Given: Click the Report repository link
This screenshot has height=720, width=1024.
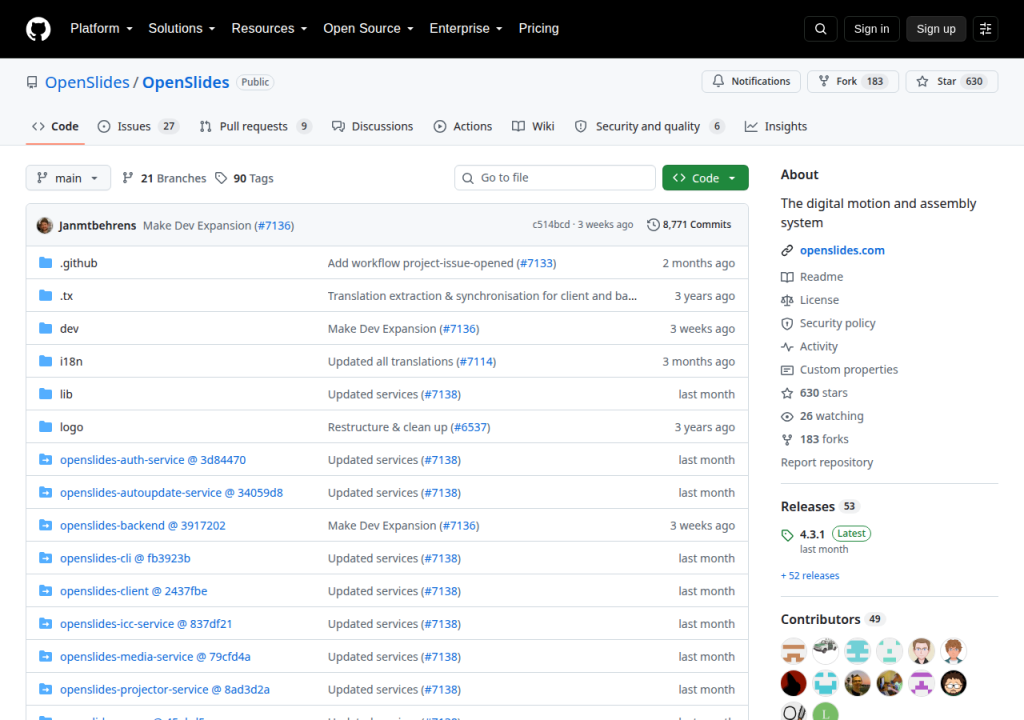Looking at the screenshot, I should (826, 463).
